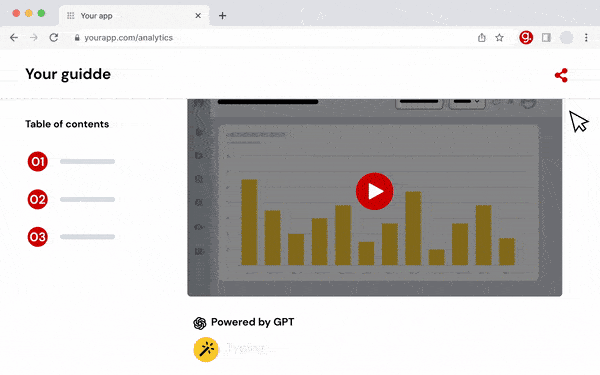Open the side panel icon

tap(546, 38)
